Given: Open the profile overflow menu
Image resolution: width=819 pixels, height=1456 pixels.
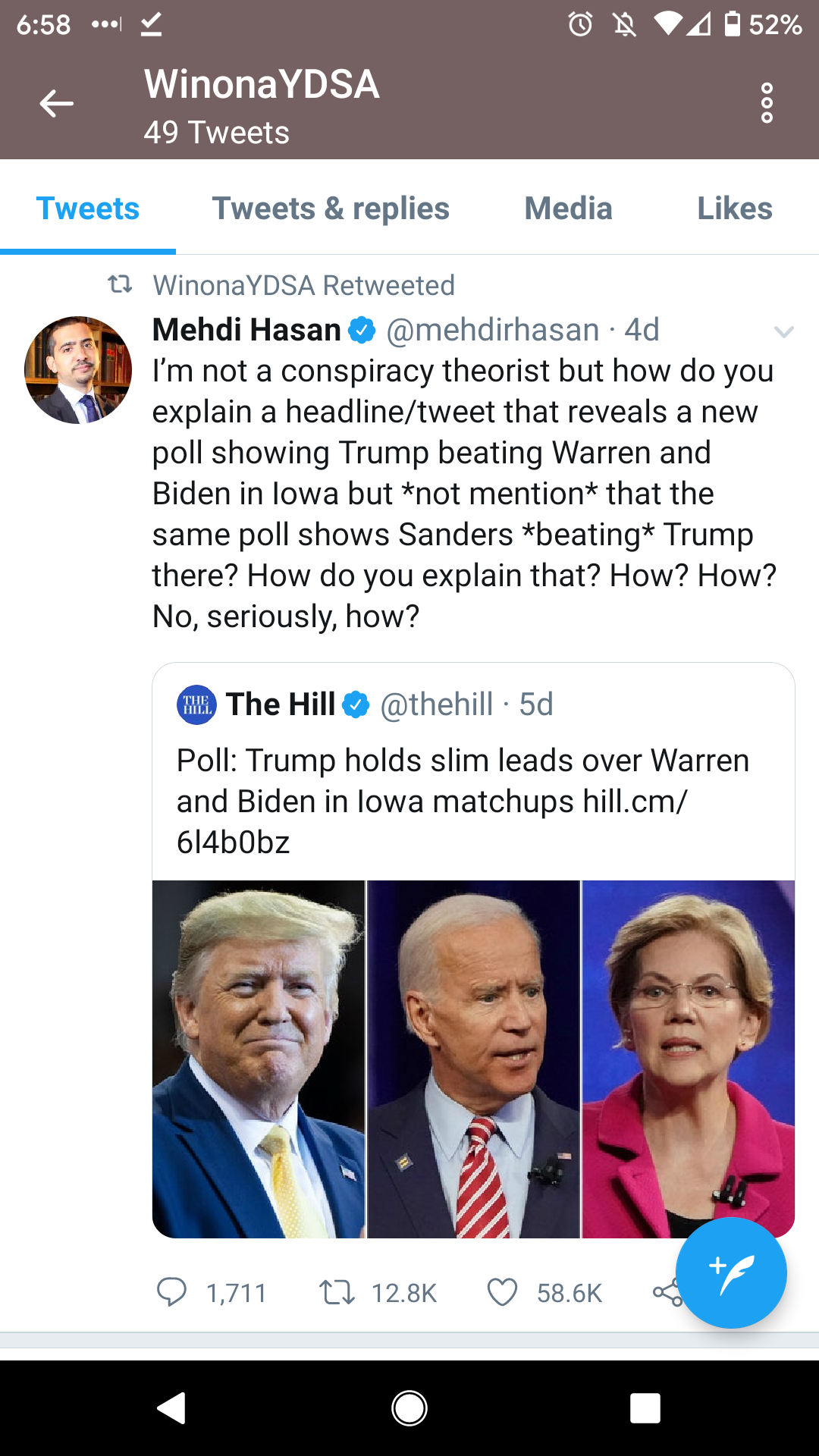Looking at the screenshot, I should pos(767,104).
